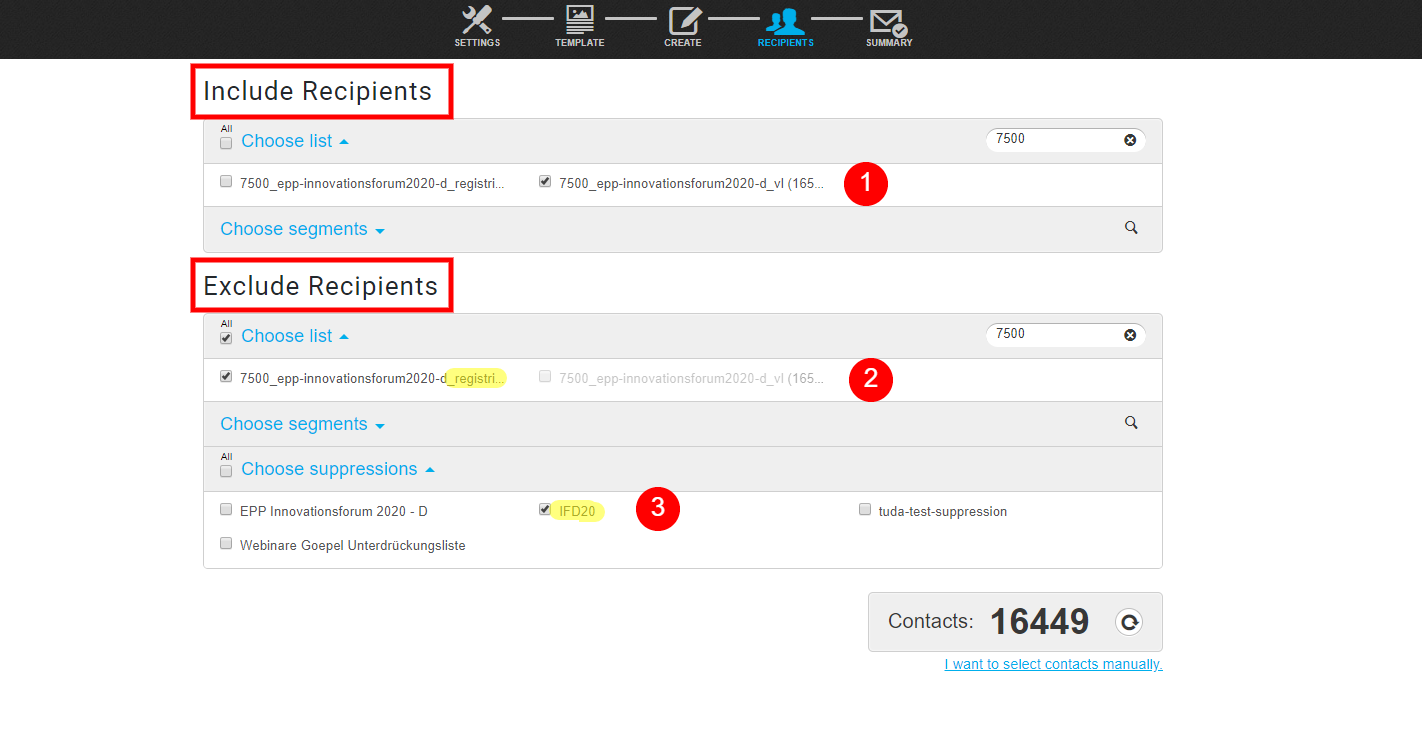Click 'I want to select contacts manually' link
The height and width of the screenshot is (742, 1422).
coord(1053,665)
